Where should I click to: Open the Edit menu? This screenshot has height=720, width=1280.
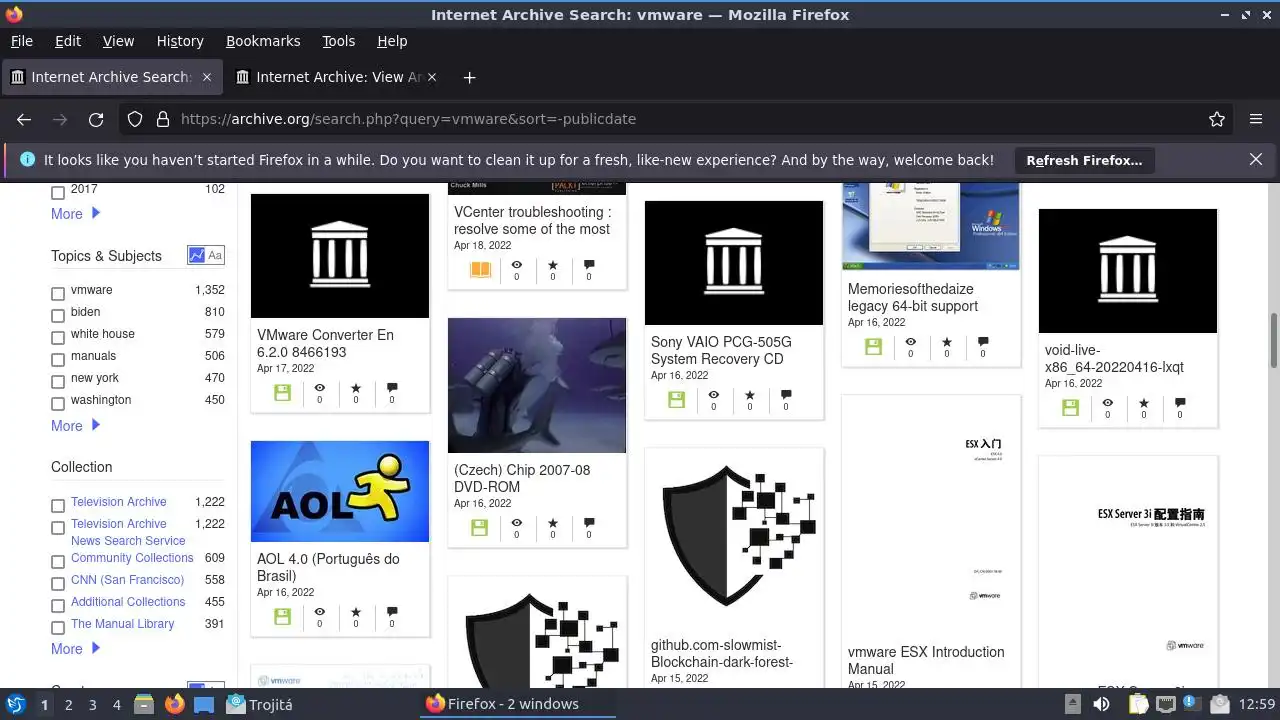[x=68, y=41]
